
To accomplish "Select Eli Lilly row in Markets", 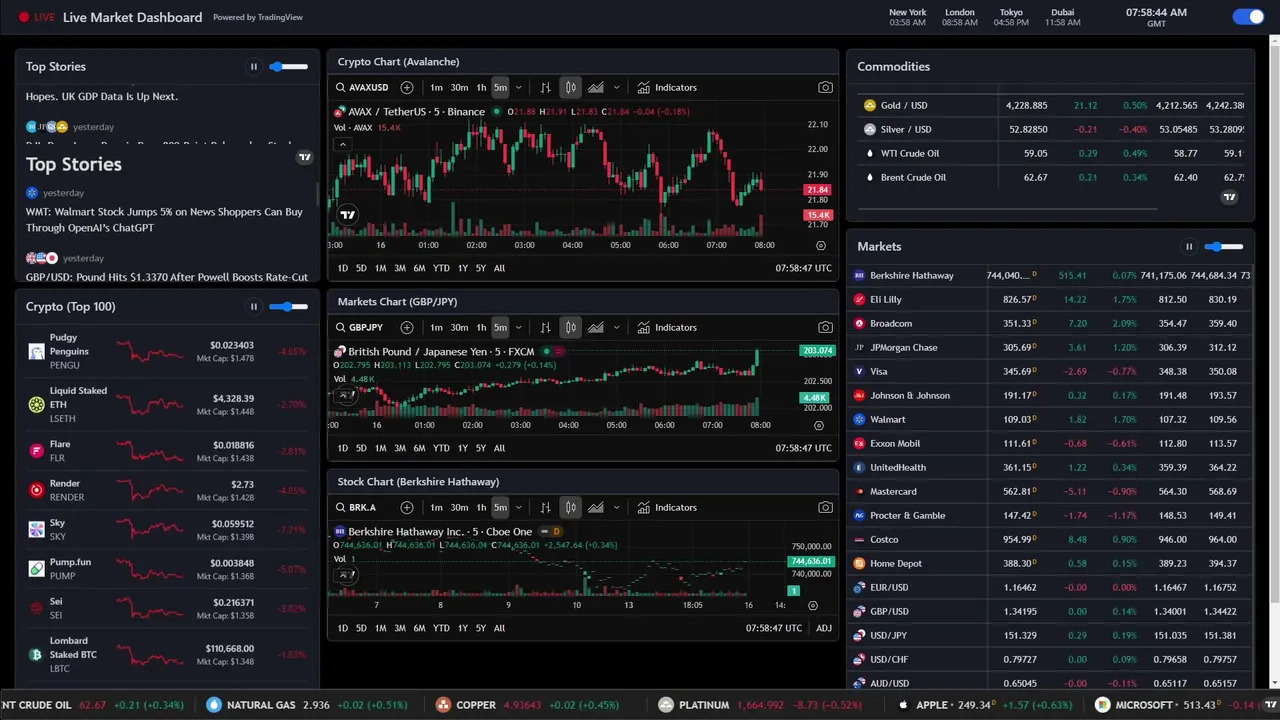I will click(x=1048, y=299).
